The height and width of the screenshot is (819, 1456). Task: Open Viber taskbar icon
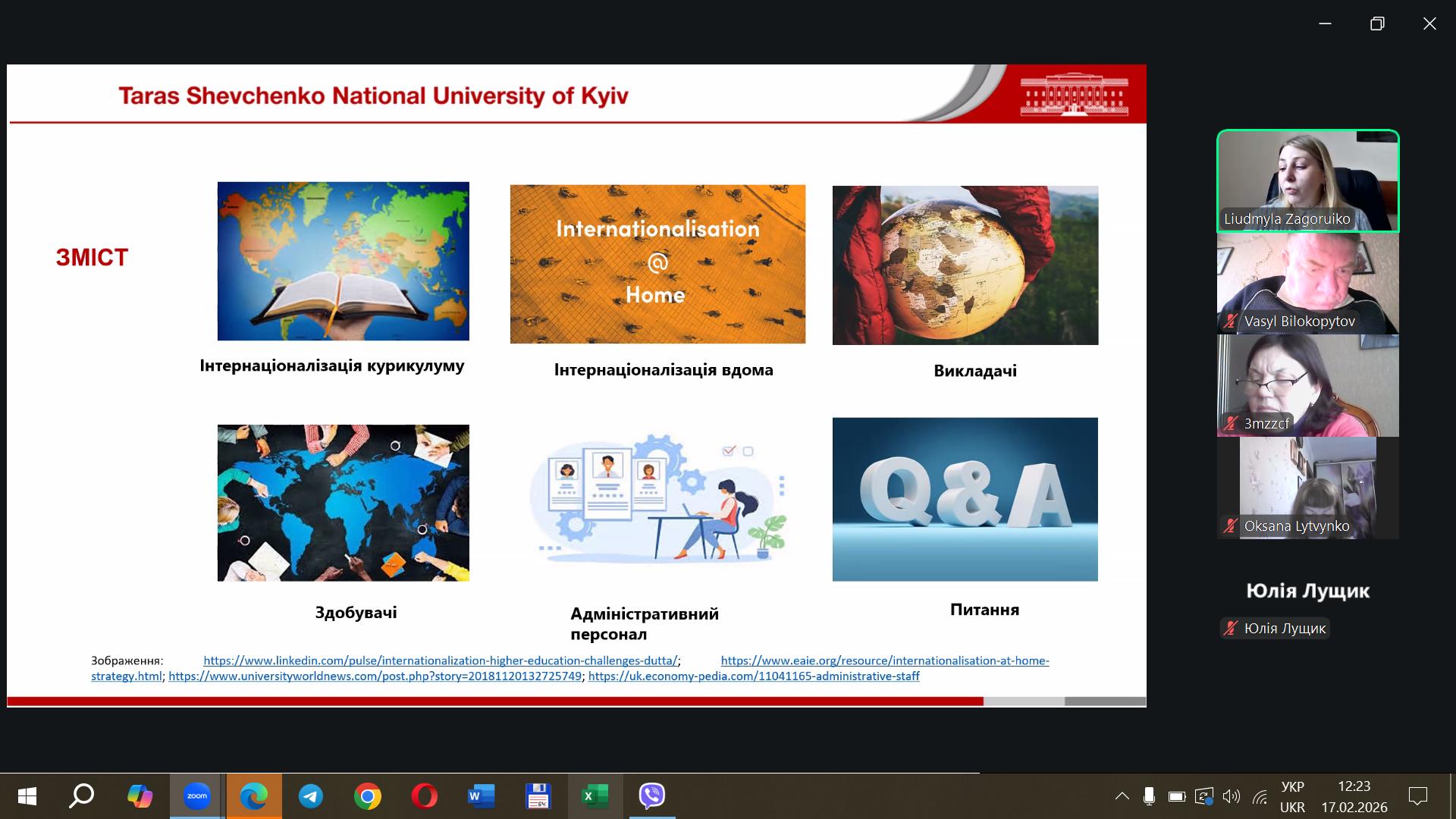tap(651, 795)
